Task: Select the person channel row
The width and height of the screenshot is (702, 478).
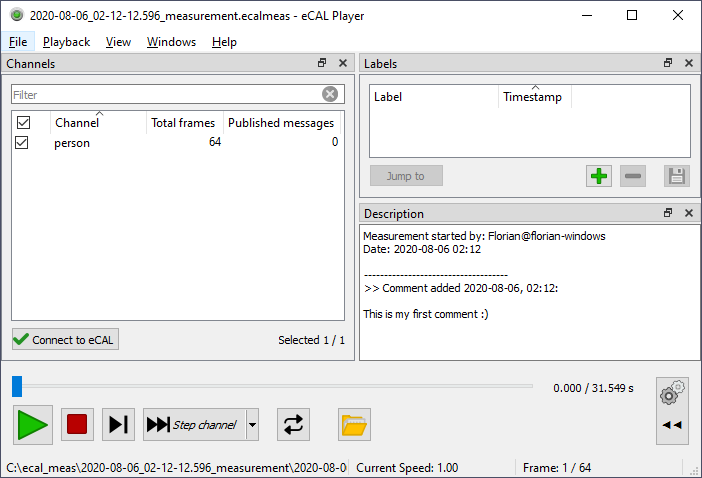Action: (178, 143)
